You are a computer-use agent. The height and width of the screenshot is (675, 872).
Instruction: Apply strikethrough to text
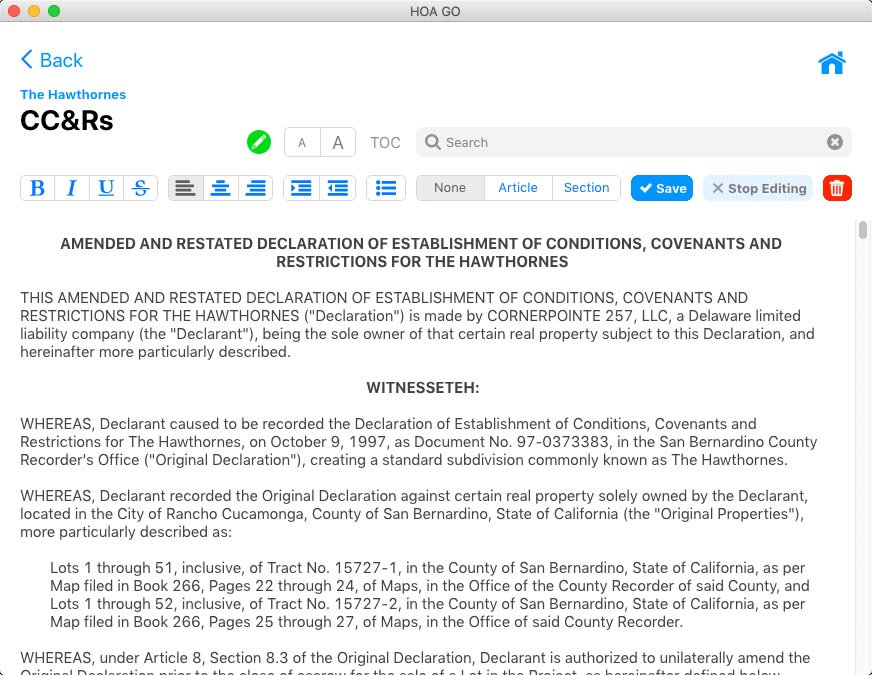click(141, 188)
